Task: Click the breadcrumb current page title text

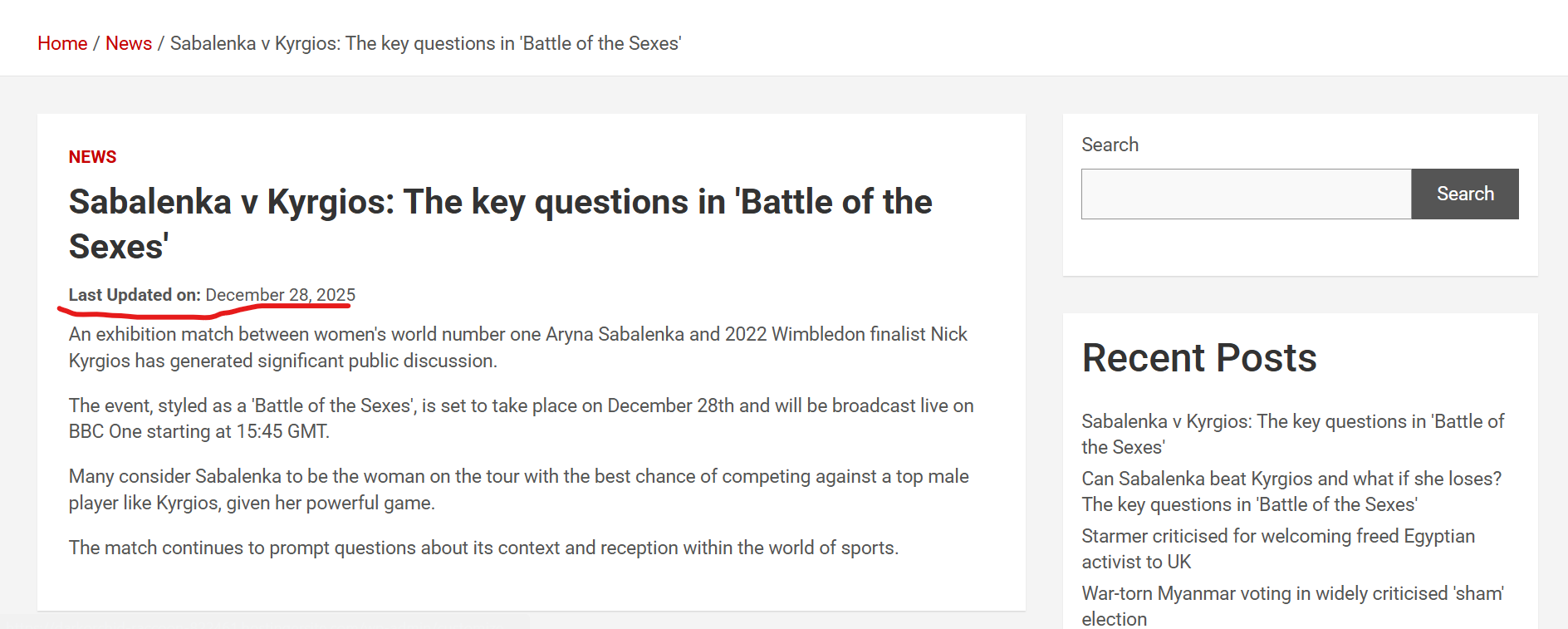Action: tap(425, 43)
